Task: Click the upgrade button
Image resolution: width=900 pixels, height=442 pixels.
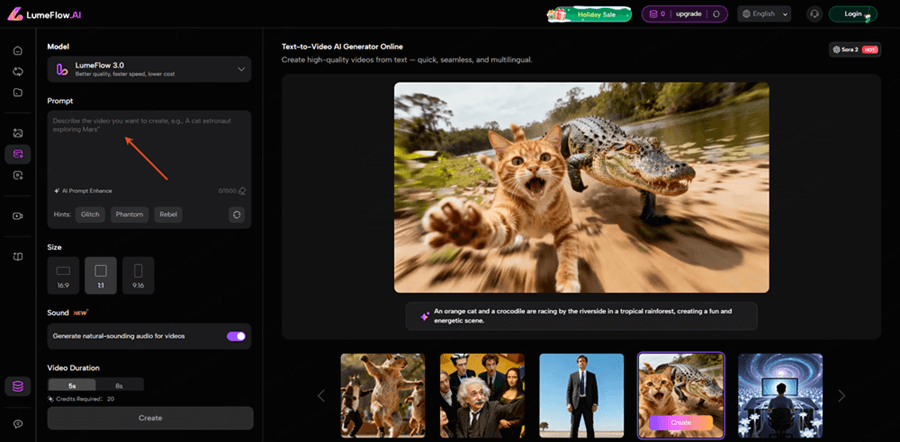Action: tap(688, 14)
